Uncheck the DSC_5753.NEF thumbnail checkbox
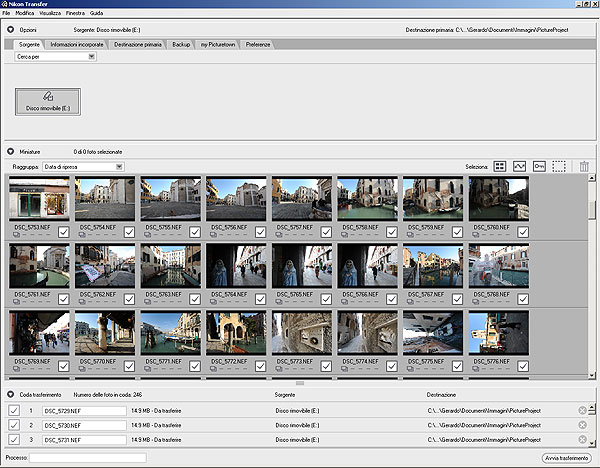The image size is (600, 468). click(64, 232)
